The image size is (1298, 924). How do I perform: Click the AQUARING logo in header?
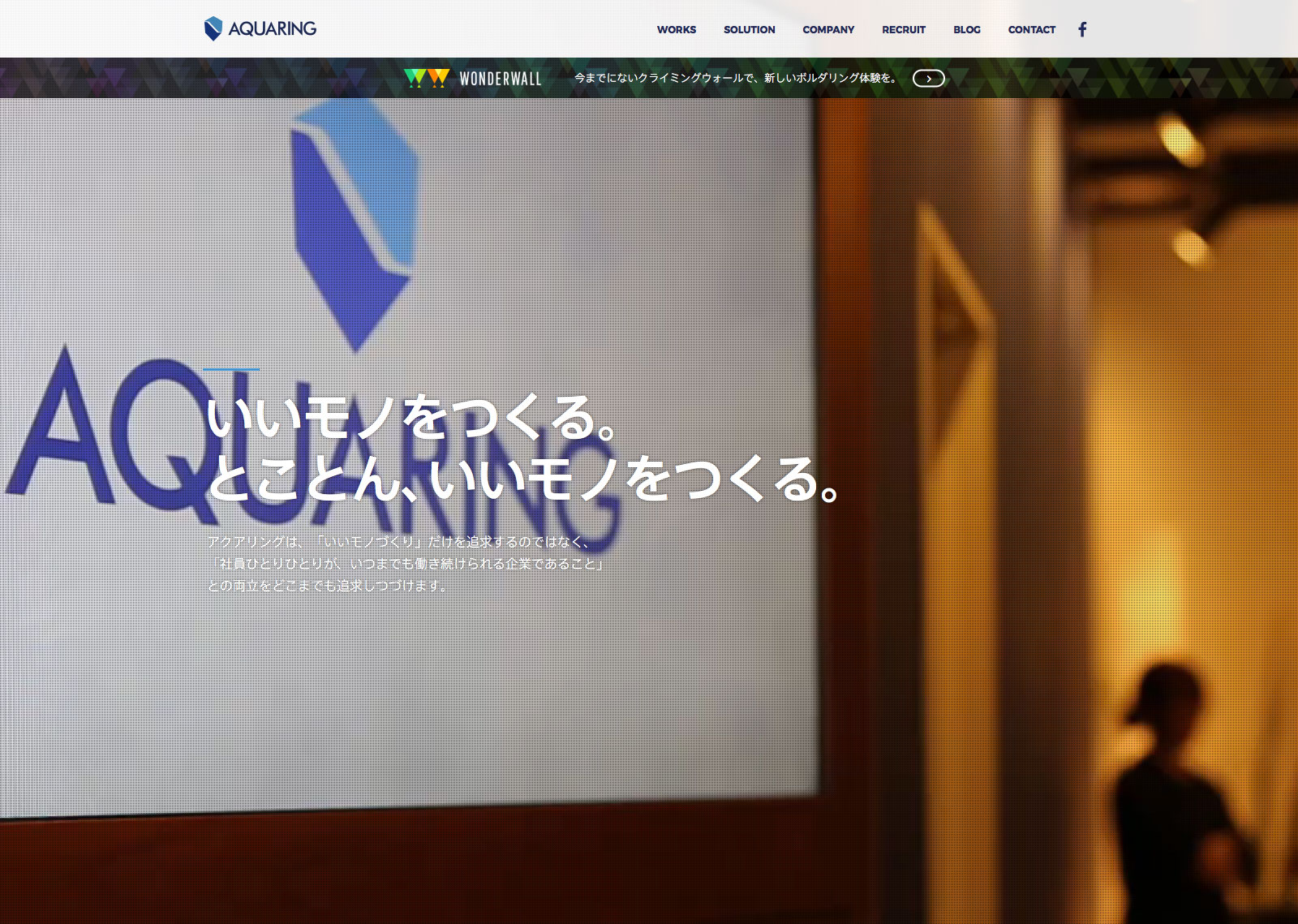260,28
